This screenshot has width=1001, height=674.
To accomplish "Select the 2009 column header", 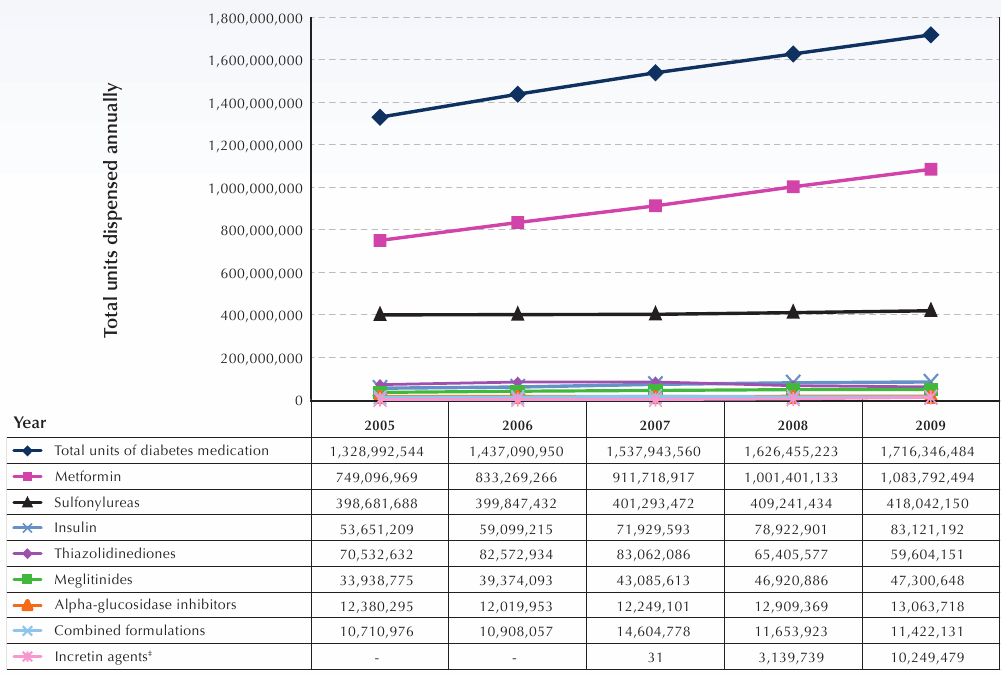I will coord(930,424).
